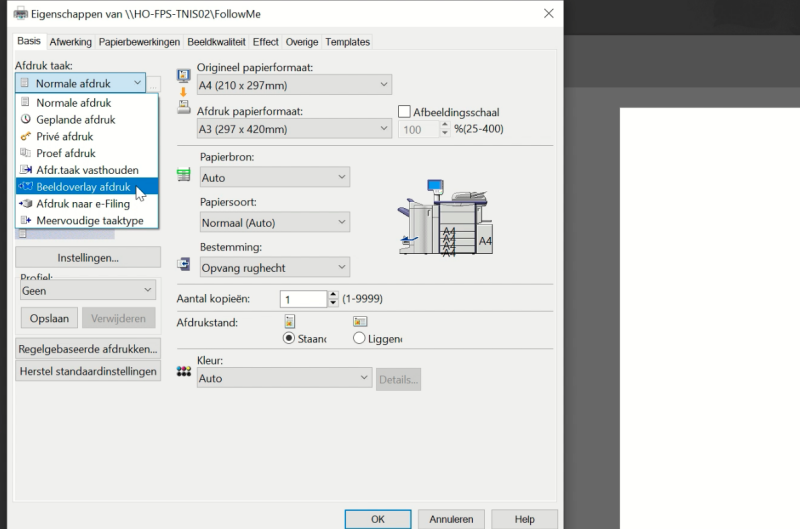Select Liggend landscape orientation radio button
This screenshot has height=529, width=800.
pyautogui.click(x=359, y=339)
